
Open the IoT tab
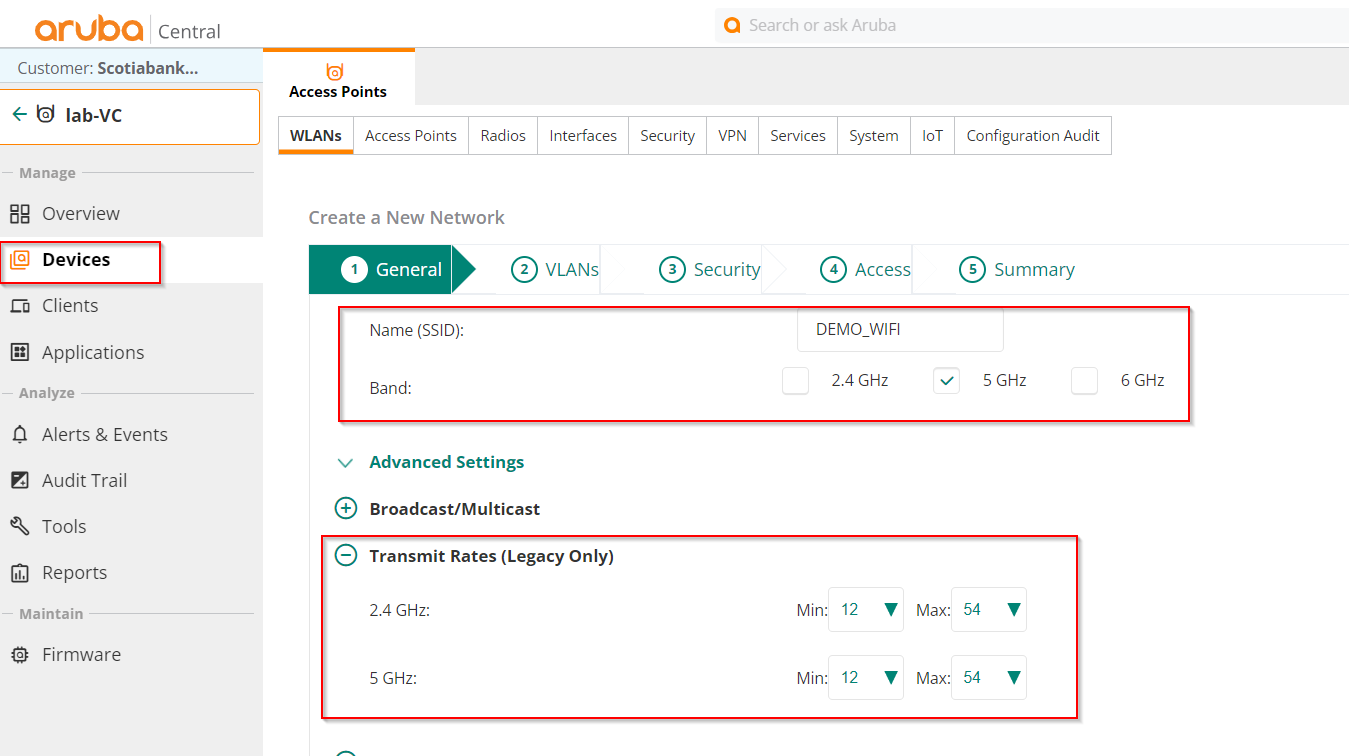click(x=932, y=136)
